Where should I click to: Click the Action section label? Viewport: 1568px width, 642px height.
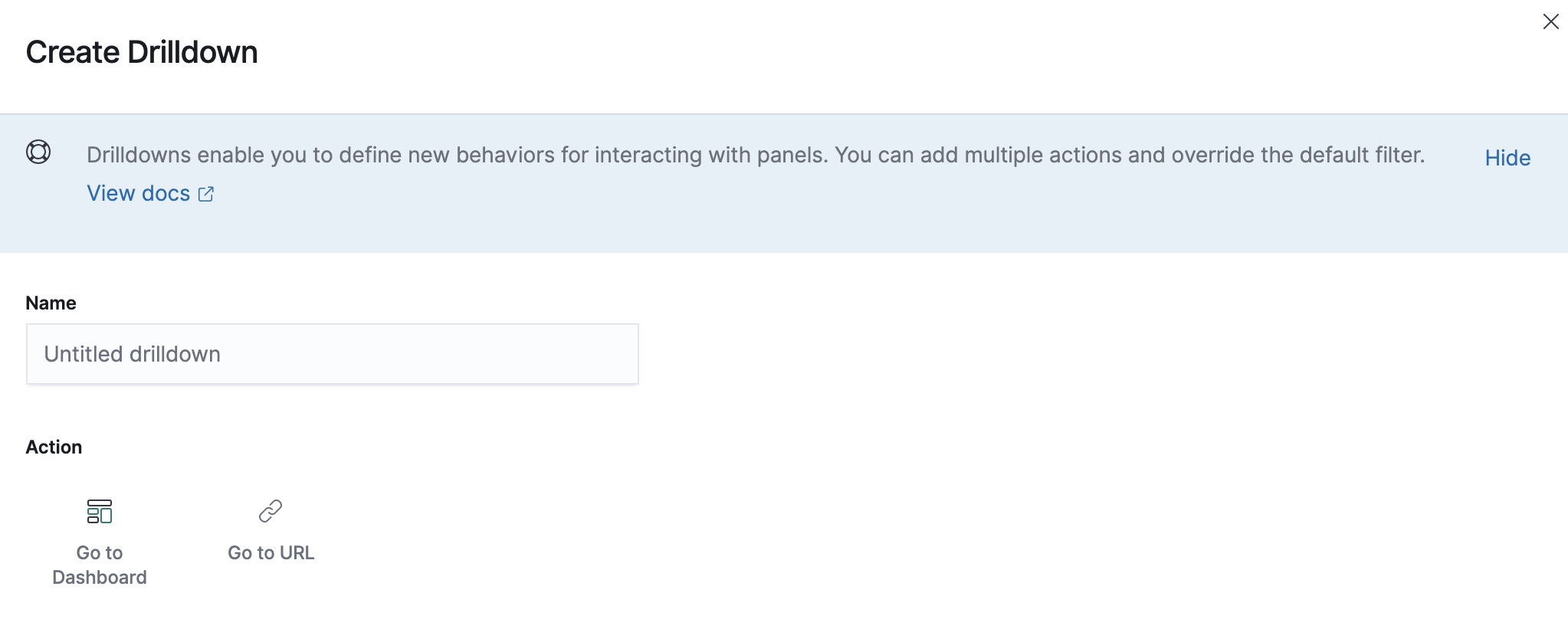pos(54,447)
